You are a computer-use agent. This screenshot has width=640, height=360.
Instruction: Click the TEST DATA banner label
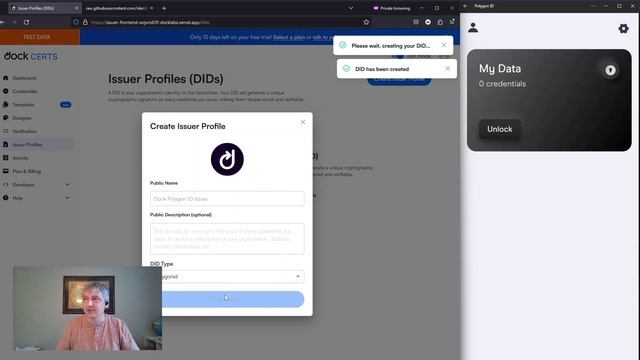[37, 37]
